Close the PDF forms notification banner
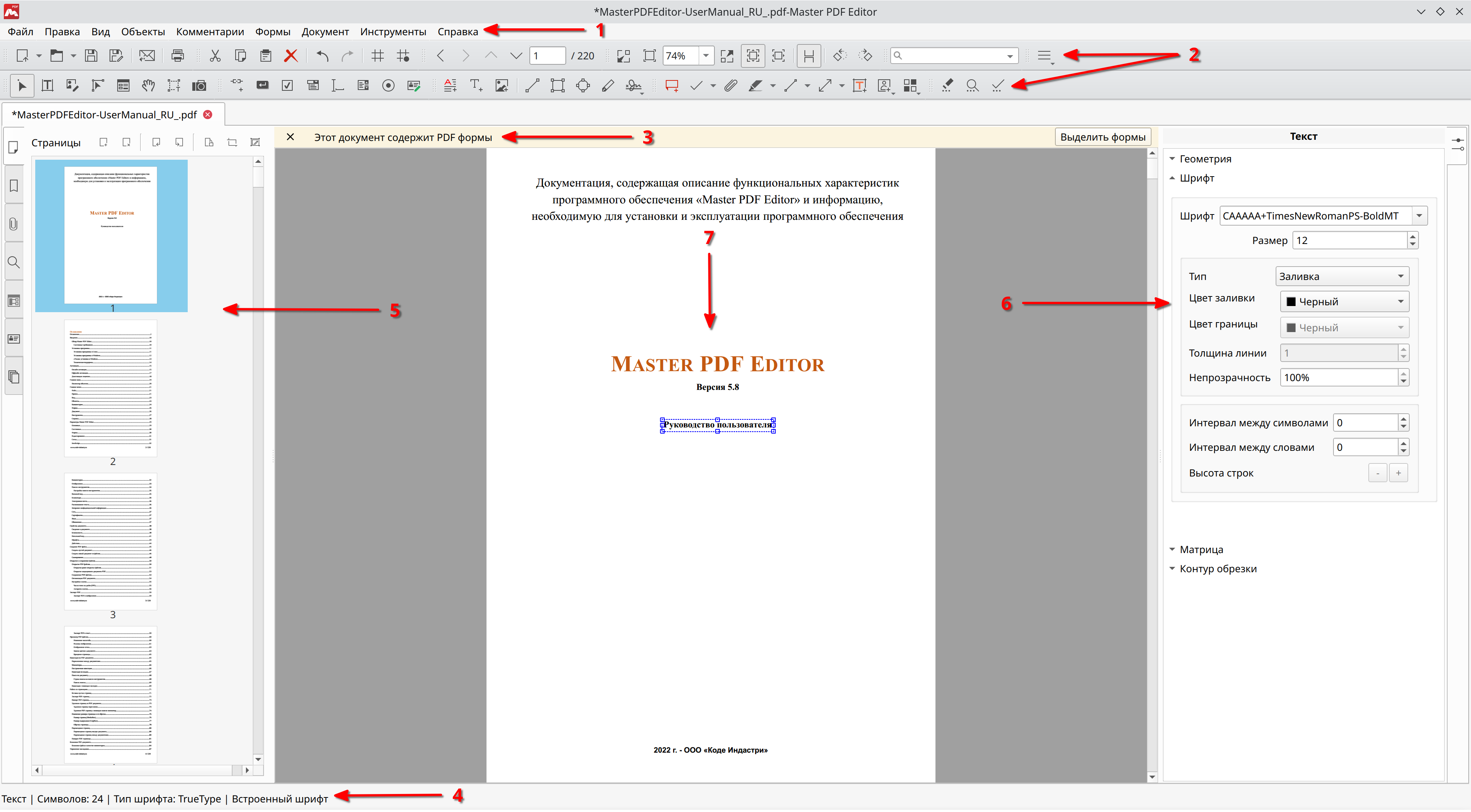Viewport: 1471px width, 812px height. [x=290, y=137]
